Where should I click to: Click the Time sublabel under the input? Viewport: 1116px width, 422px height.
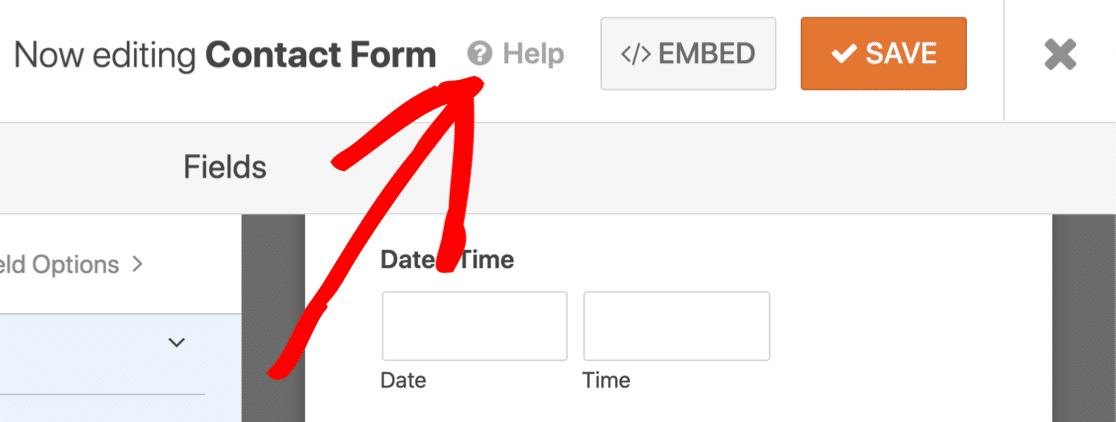tap(607, 380)
